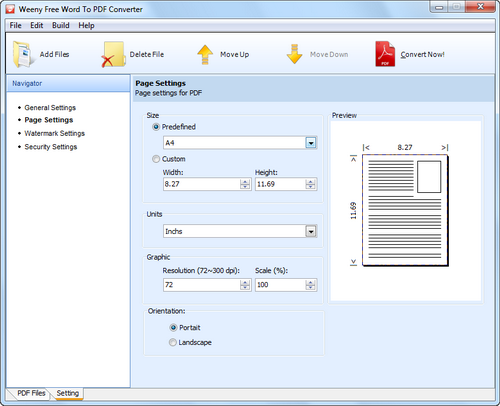Image resolution: width=500 pixels, height=406 pixels.
Task: Choose Portait orientation radio button
Action: pyautogui.click(x=173, y=328)
